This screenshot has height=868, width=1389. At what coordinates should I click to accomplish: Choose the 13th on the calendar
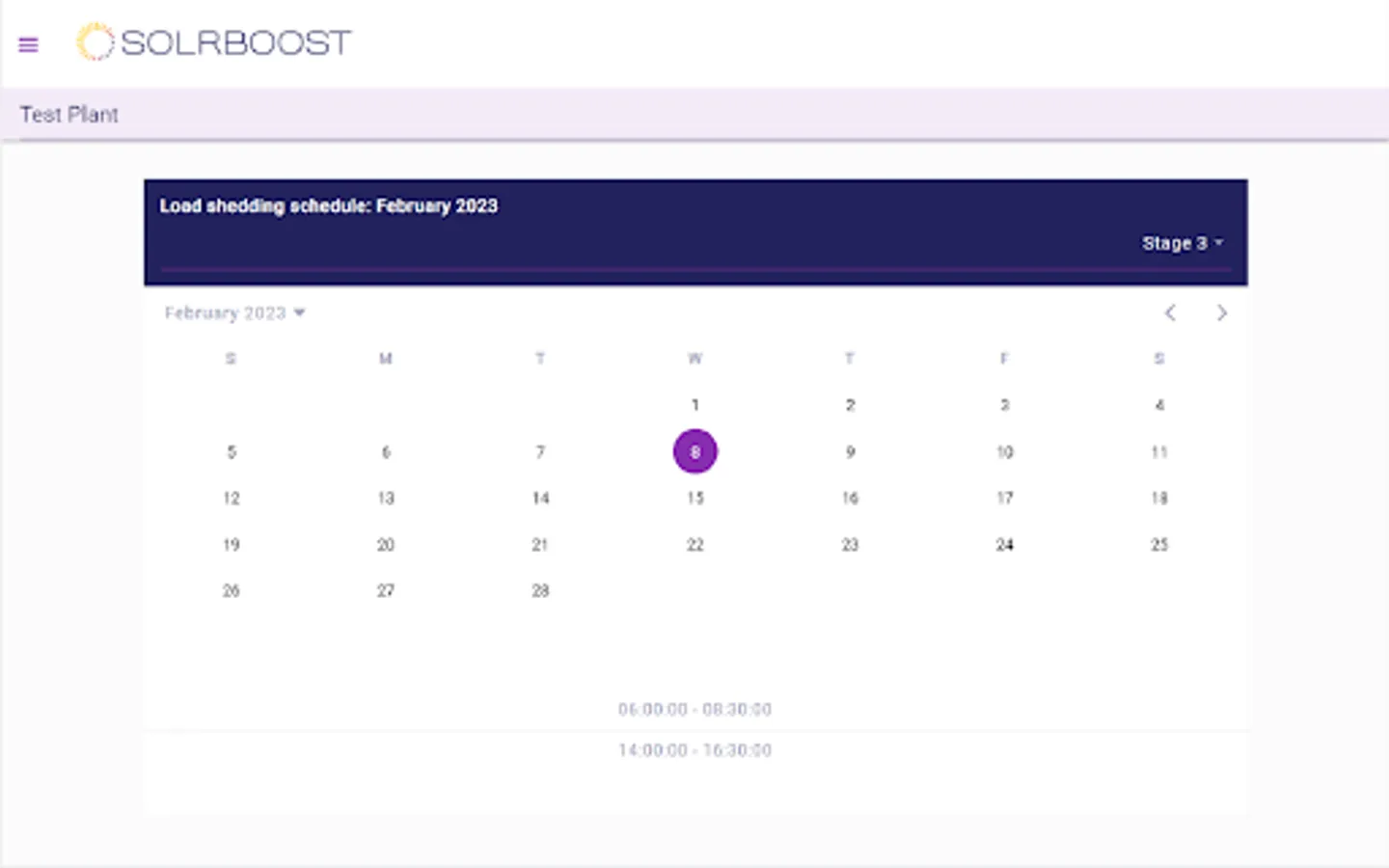[386, 498]
